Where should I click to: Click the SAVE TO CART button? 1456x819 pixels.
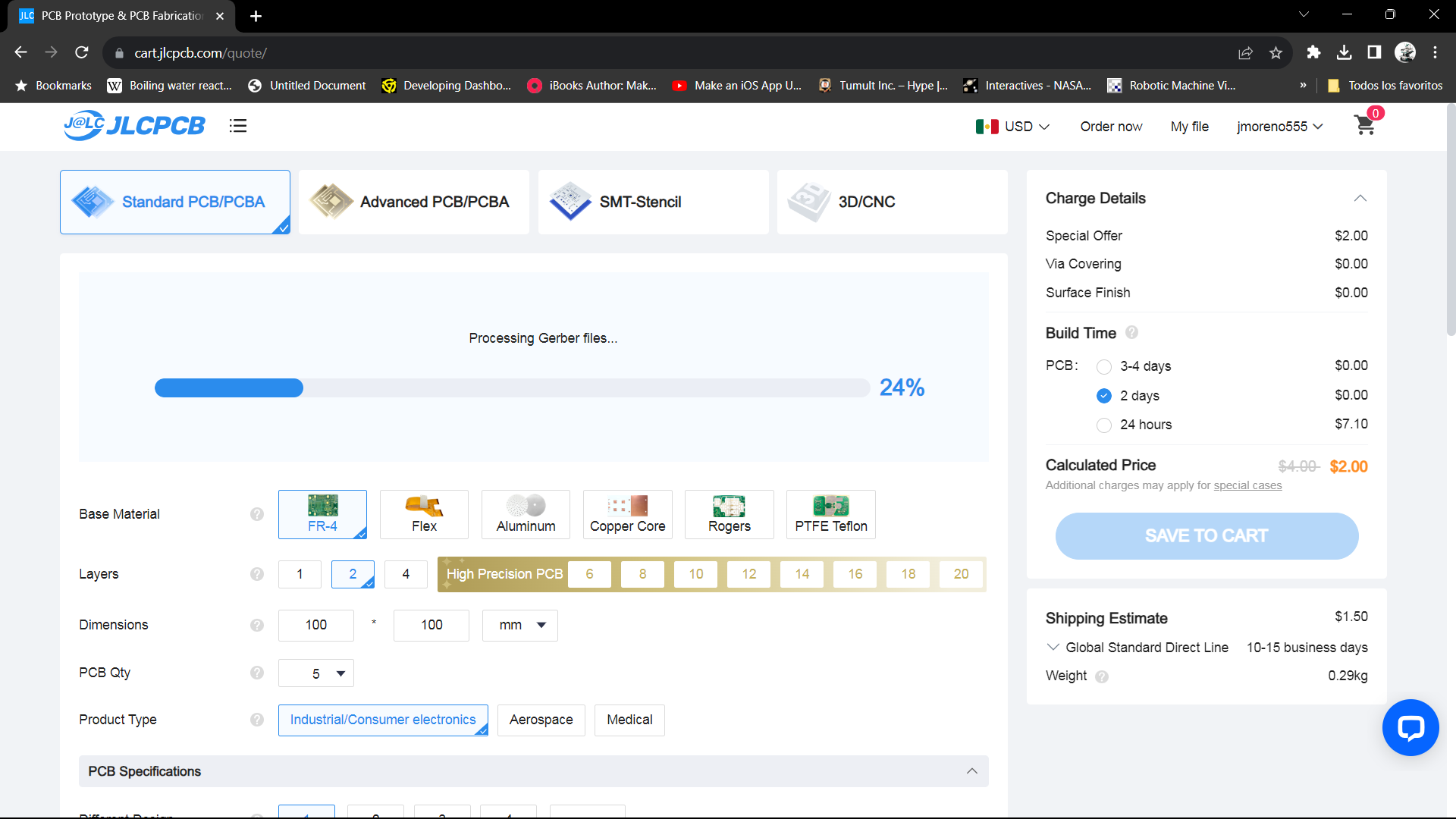pos(1207,536)
